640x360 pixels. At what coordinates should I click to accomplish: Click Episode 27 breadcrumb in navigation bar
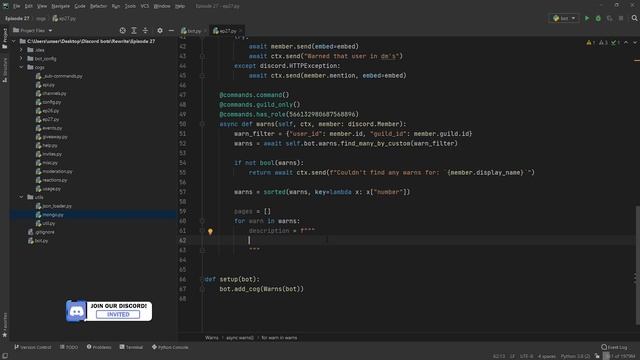17,18
